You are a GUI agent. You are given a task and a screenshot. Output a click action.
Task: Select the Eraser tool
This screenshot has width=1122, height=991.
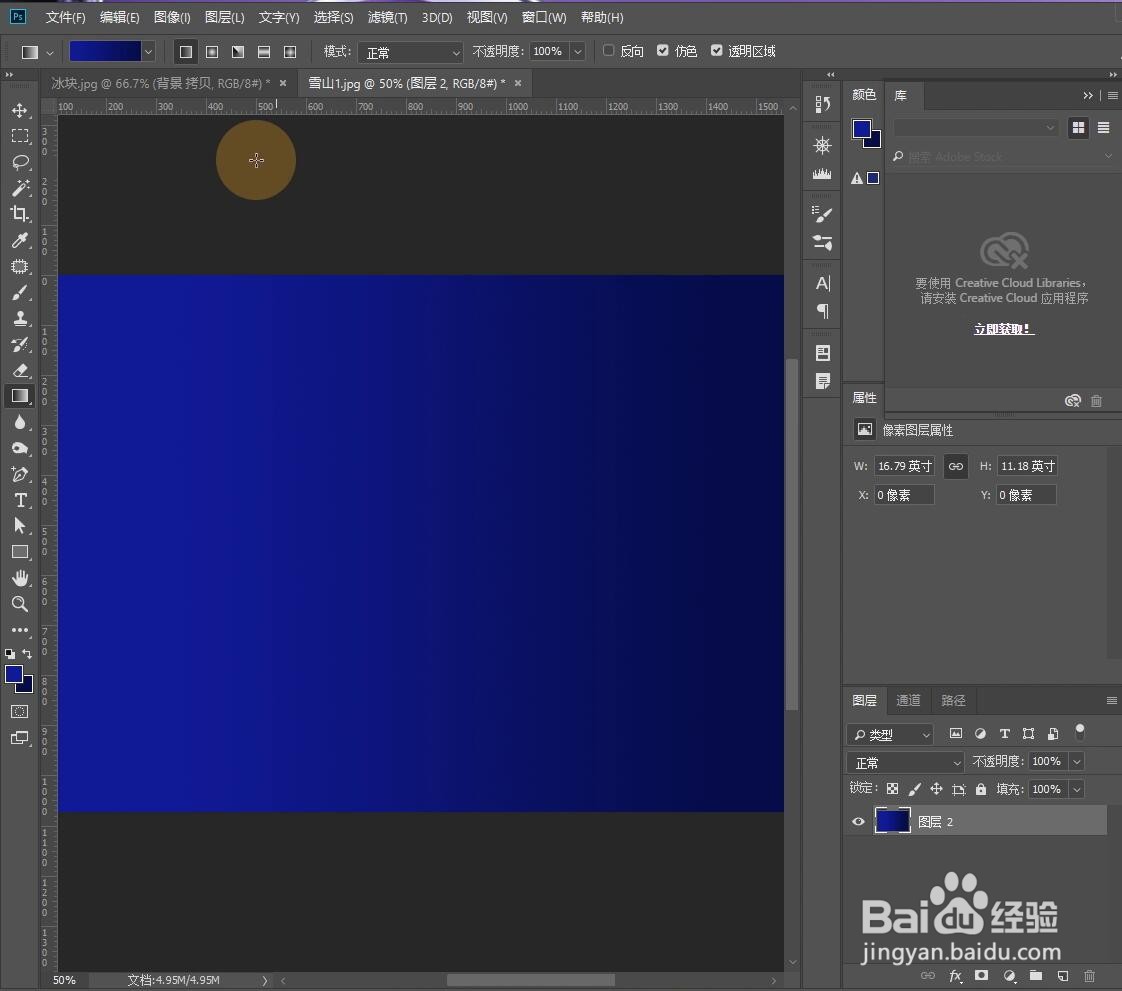point(19,370)
